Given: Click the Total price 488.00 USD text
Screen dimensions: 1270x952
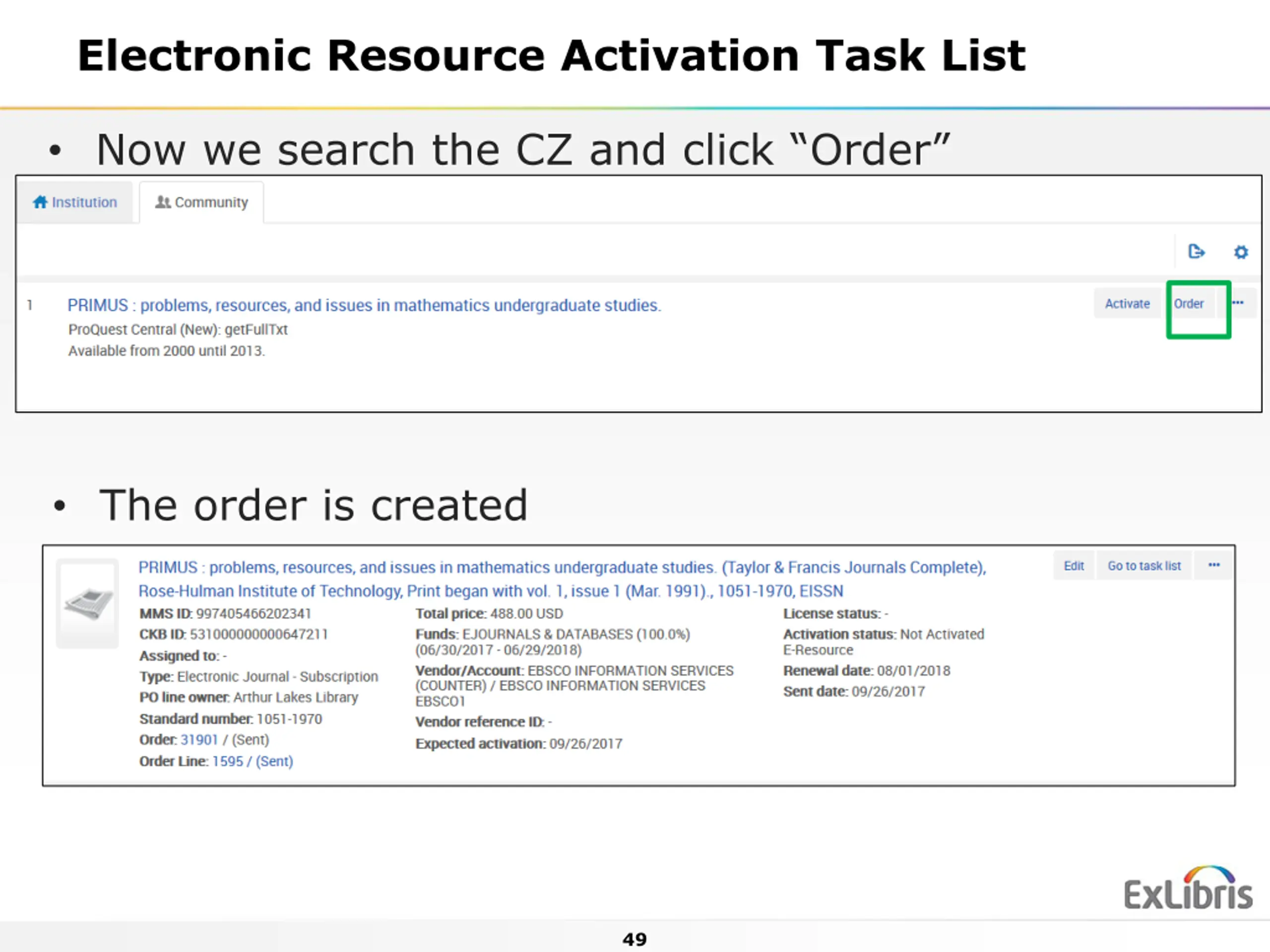Looking at the screenshot, I should [489, 613].
